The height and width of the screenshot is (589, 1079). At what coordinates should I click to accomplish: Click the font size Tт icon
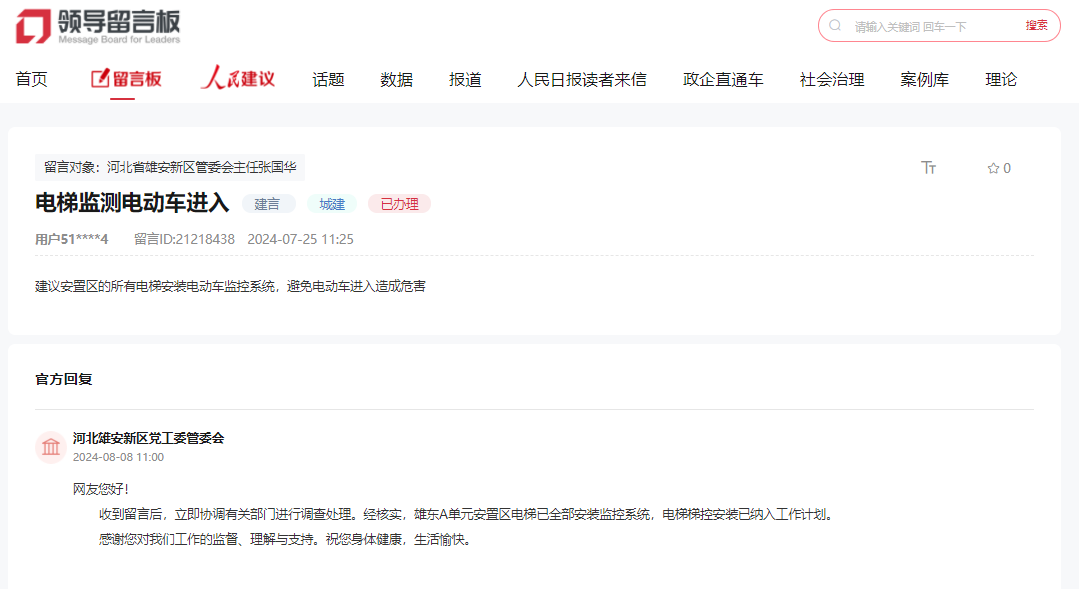pos(928,168)
